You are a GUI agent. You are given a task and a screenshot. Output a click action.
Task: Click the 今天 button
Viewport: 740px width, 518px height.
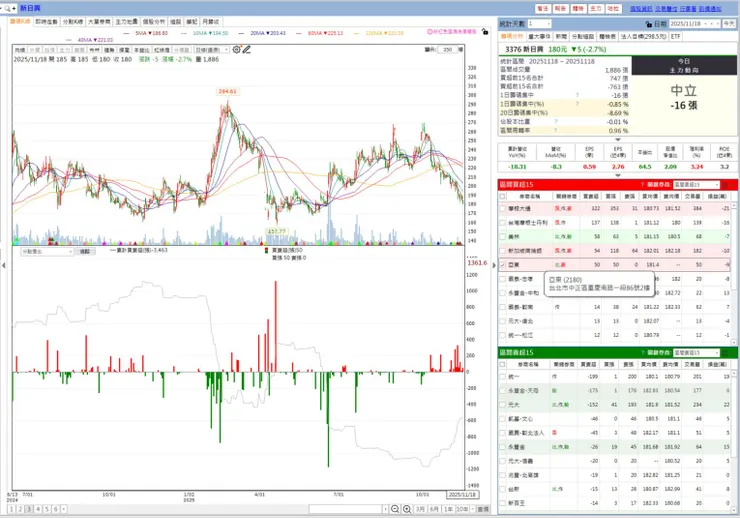point(729,24)
